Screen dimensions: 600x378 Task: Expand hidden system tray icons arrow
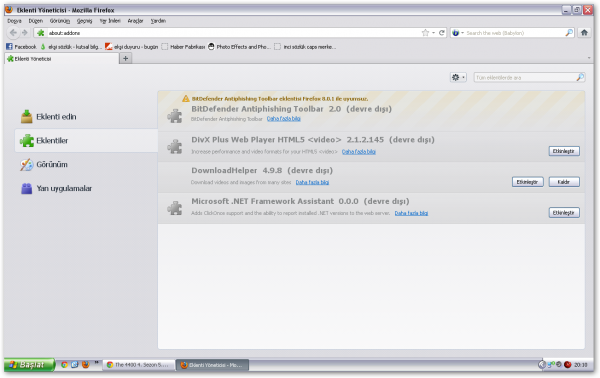[x=542, y=365]
